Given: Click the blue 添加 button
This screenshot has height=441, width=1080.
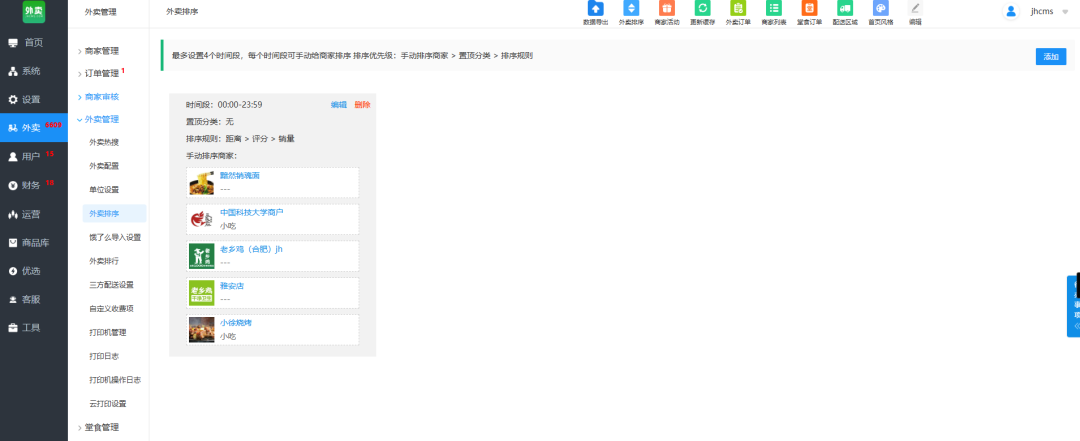Looking at the screenshot, I should pos(1050,57).
